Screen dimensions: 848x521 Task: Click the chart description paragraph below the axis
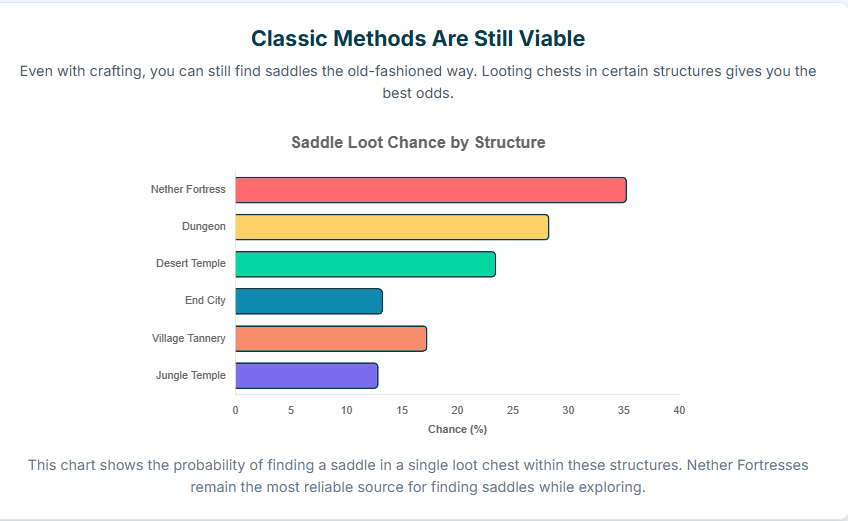(418, 476)
